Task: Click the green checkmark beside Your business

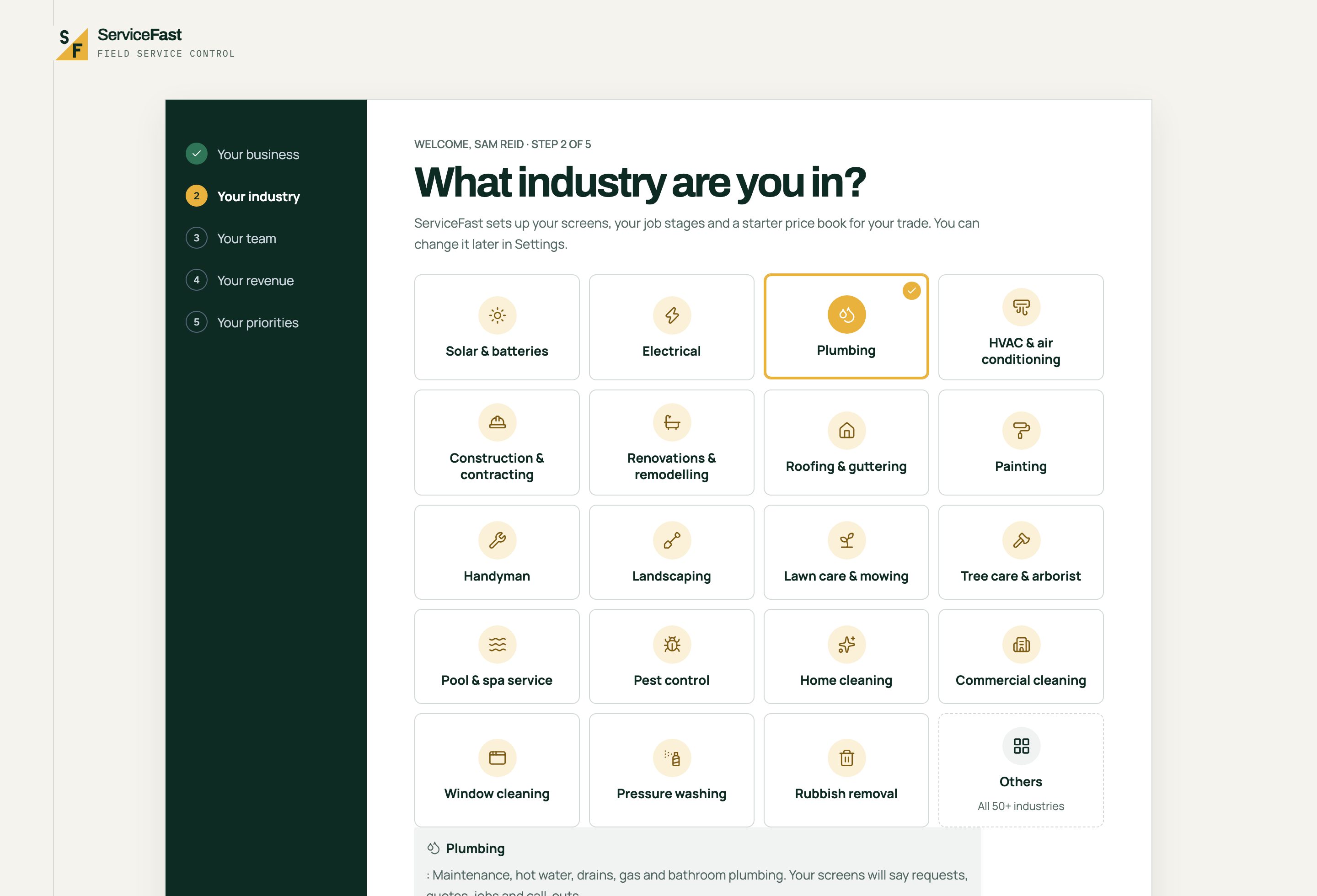Action: [197, 154]
